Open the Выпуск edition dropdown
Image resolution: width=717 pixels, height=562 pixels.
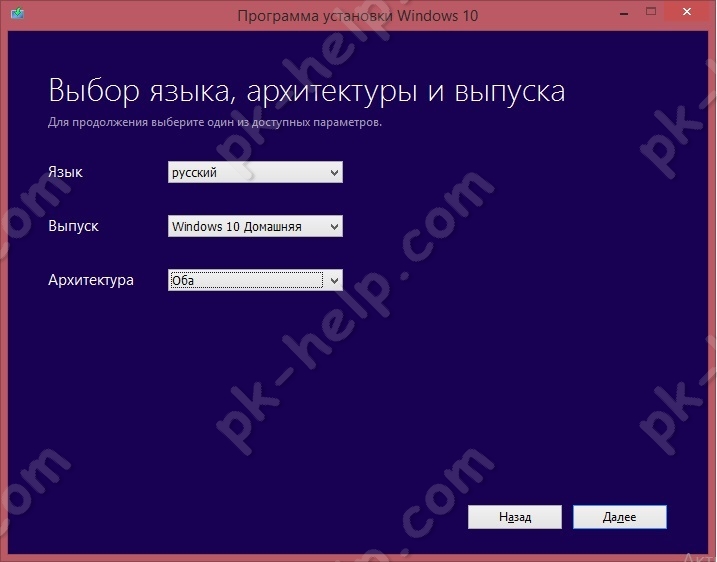[x=255, y=226]
